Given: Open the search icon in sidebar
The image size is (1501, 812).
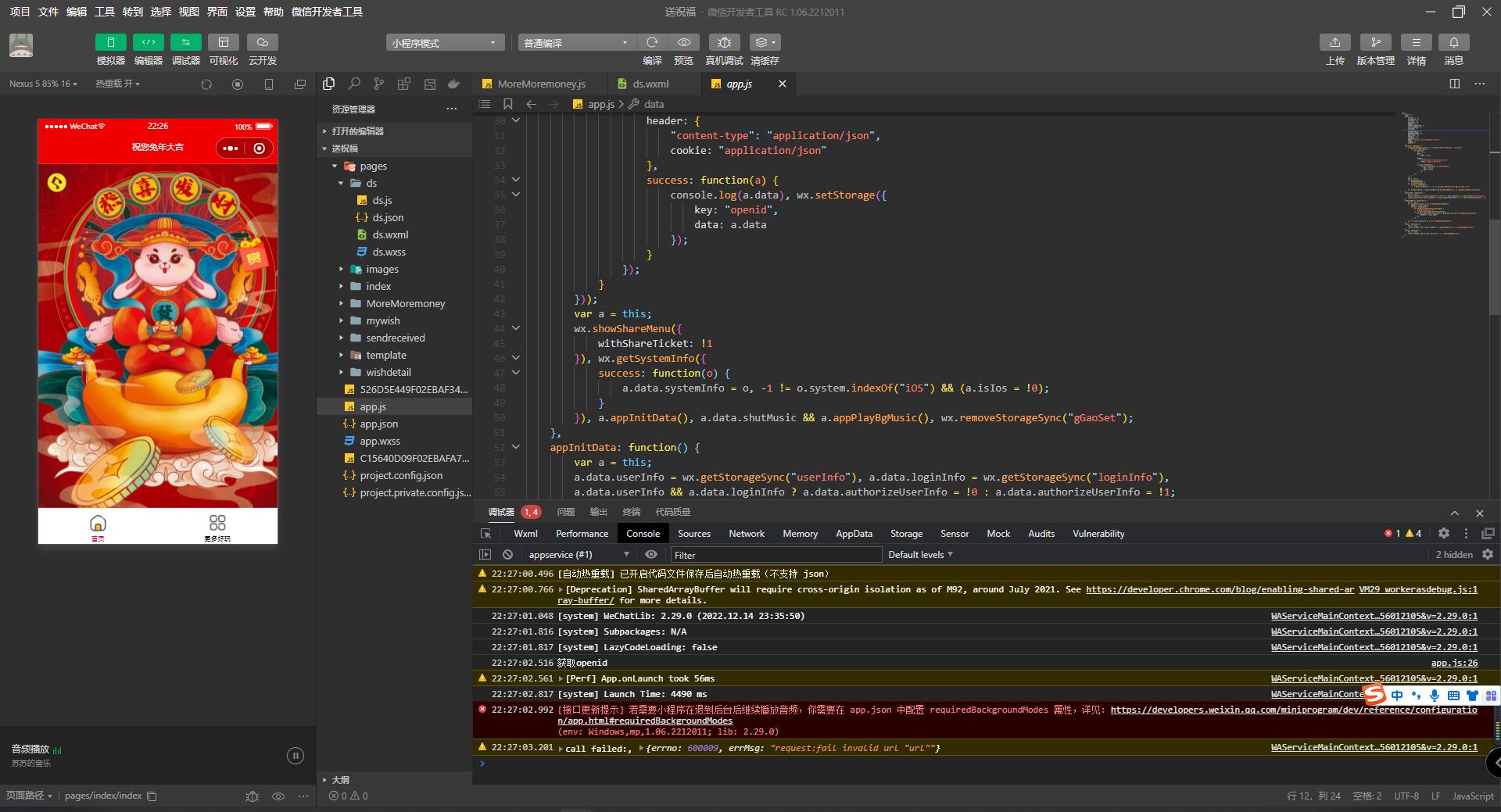Looking at the screenshot, I should (x=354, y=84).
